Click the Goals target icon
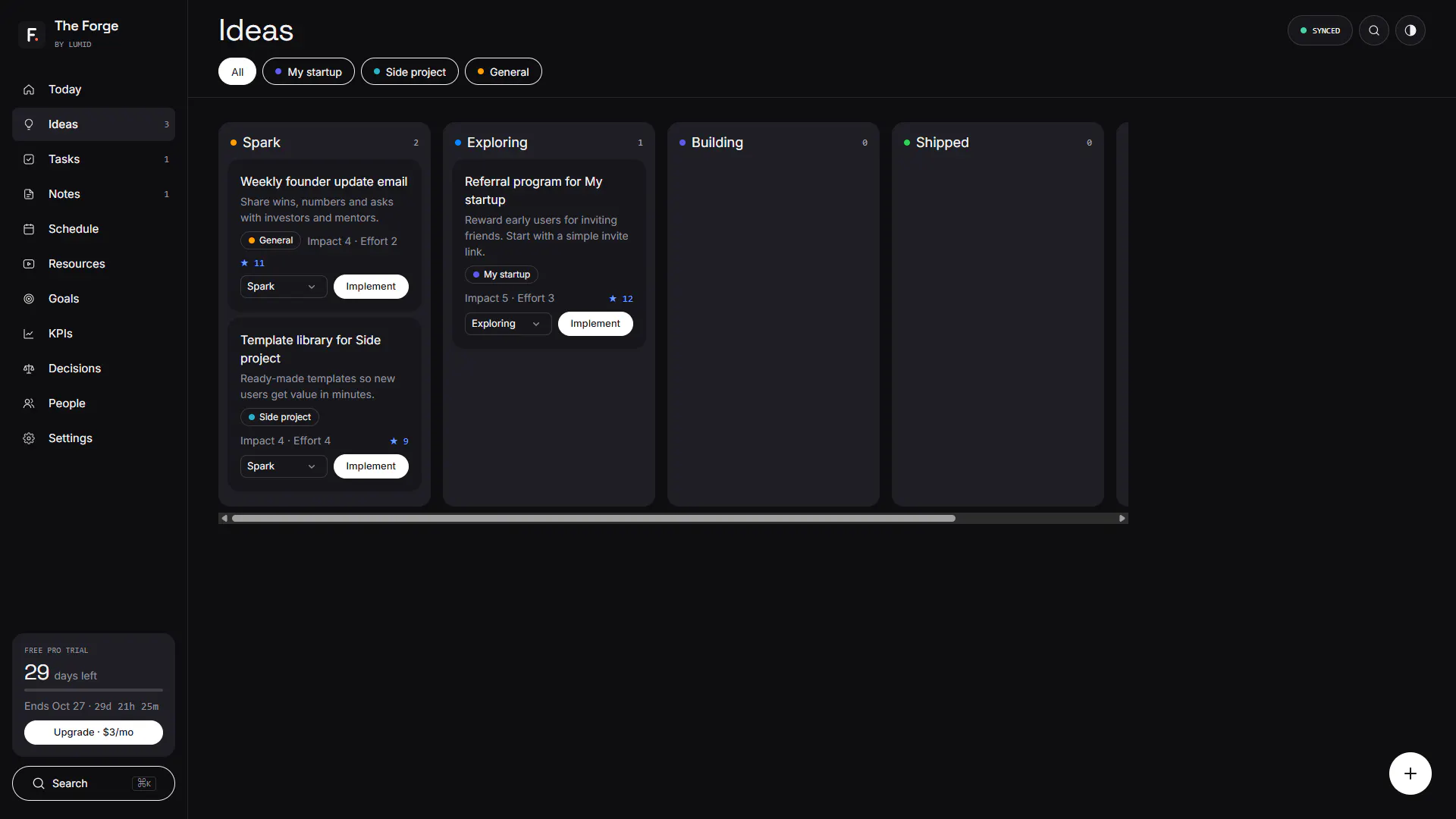 click(29, 299)
